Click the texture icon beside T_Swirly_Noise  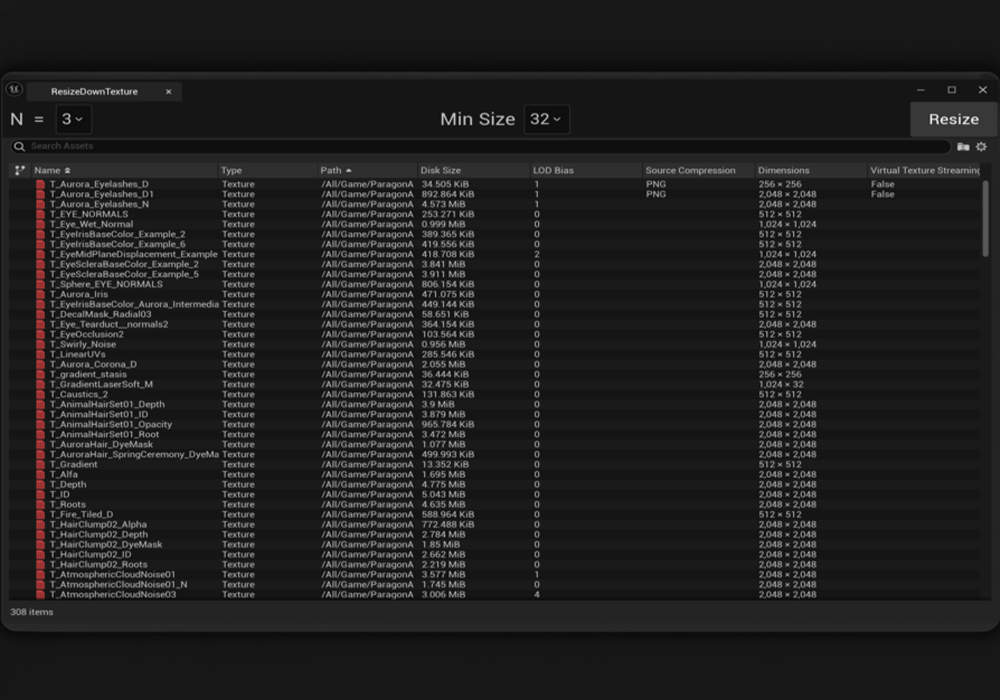point(40,344)
